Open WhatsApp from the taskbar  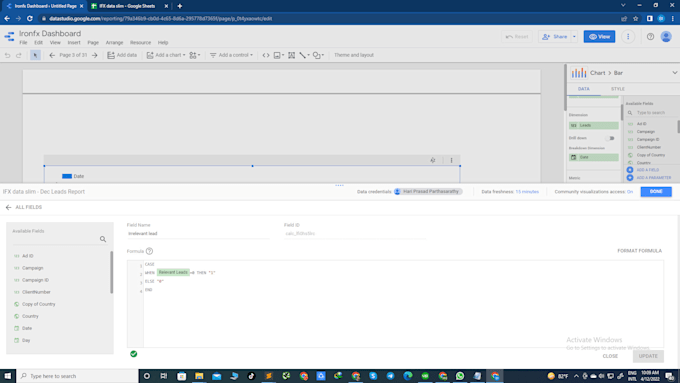(460, 376)
